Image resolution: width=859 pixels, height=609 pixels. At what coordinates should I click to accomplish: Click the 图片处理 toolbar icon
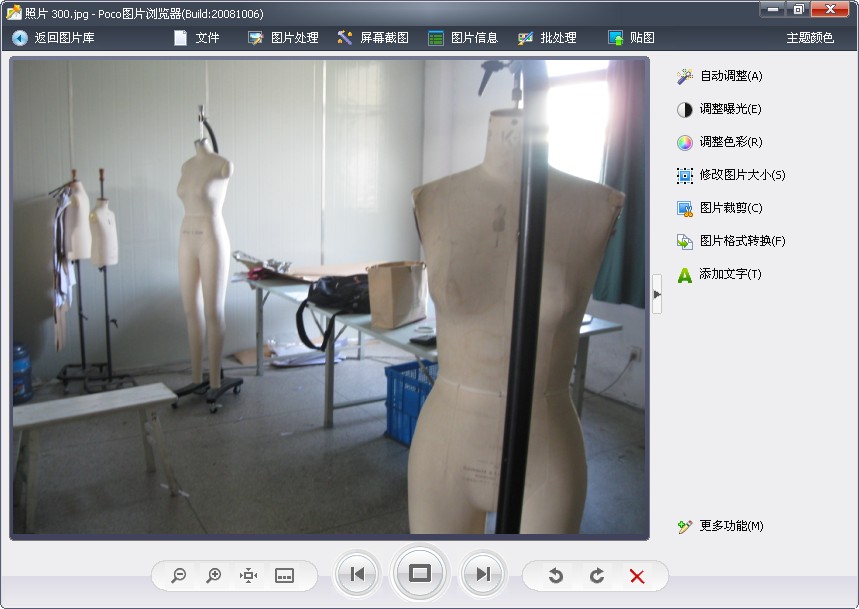(255, 38)
